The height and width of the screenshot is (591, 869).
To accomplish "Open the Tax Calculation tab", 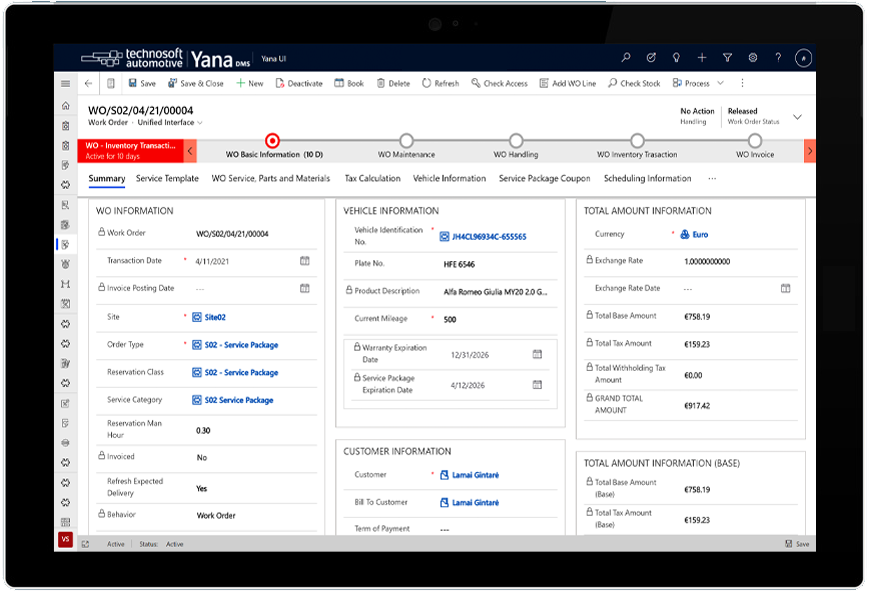I will point(372,179).
